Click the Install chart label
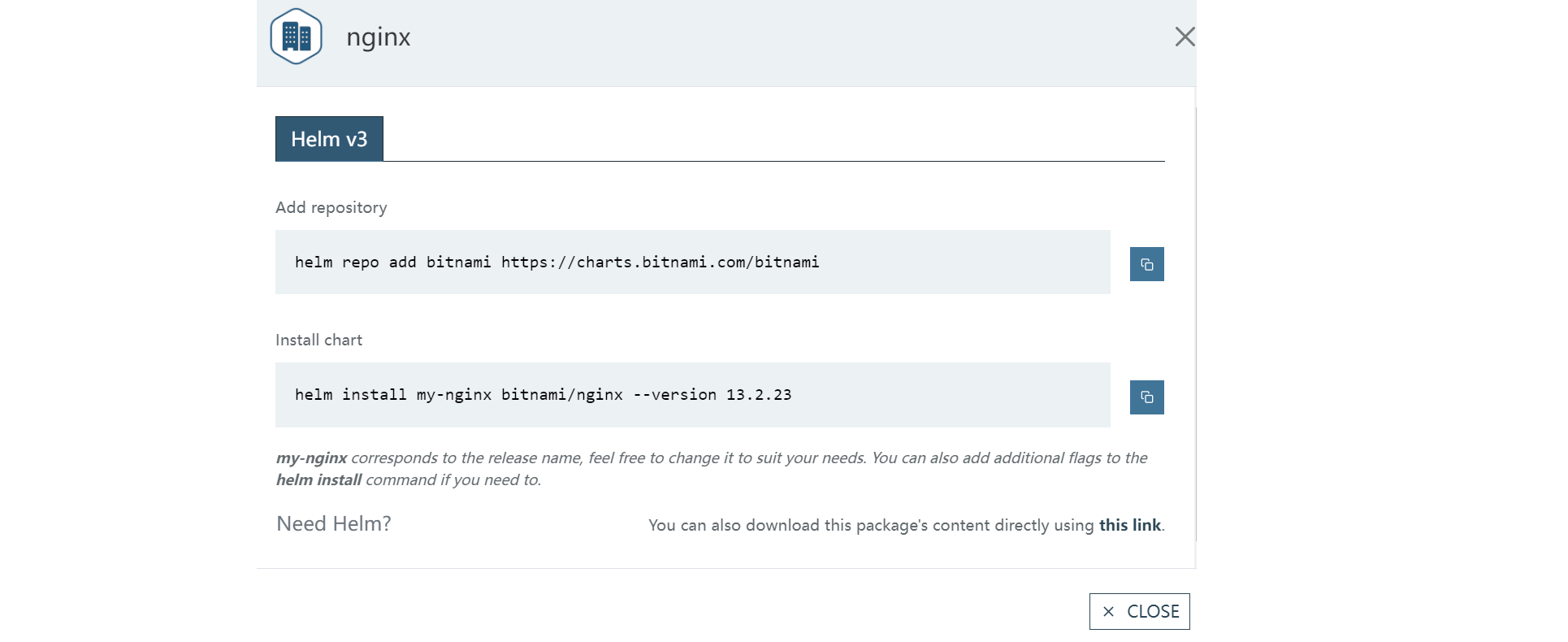The height and width of the screenshot is (642, 1568). coord(318,340)
